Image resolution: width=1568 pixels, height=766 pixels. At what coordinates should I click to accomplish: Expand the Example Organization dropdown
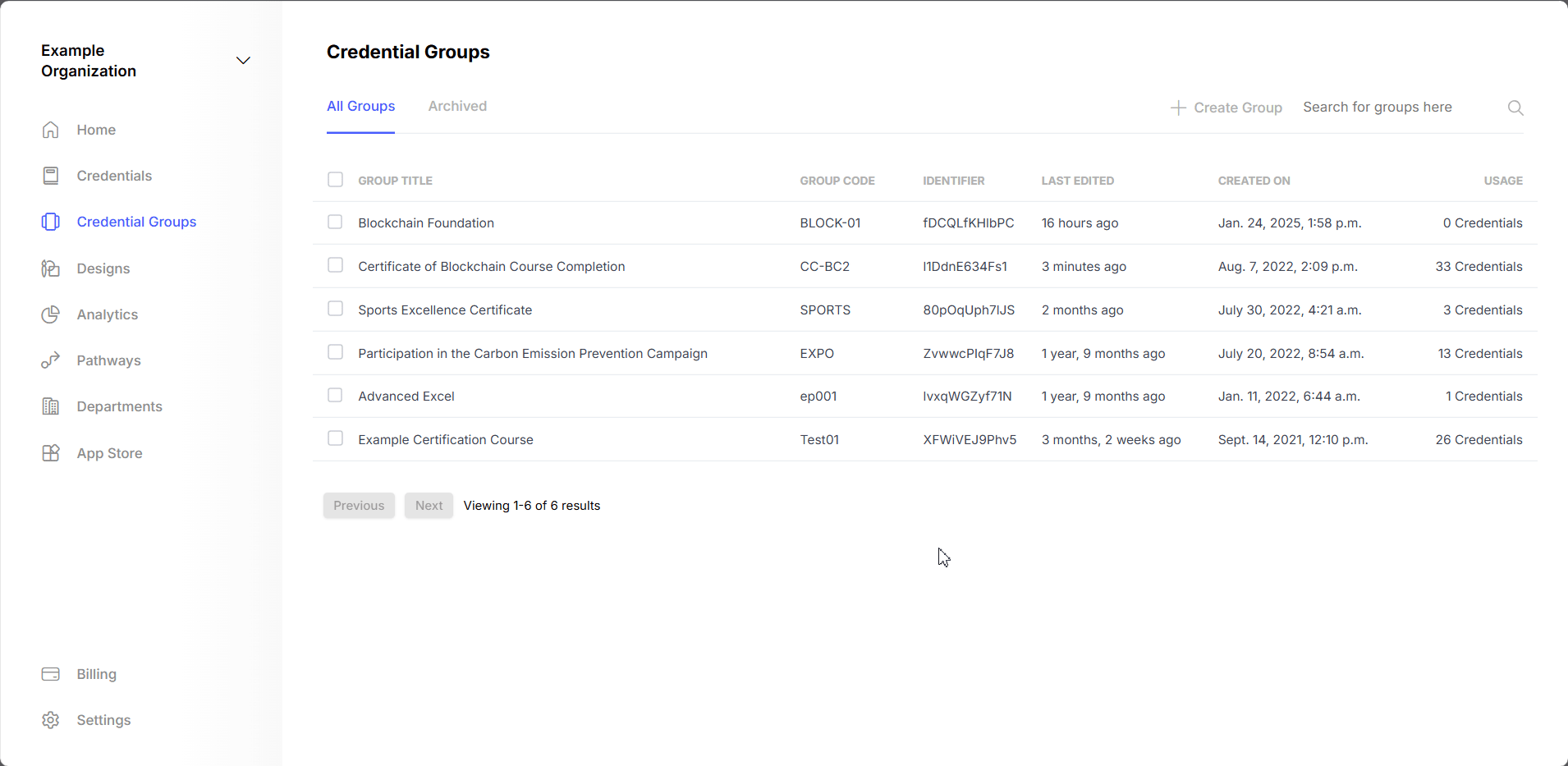point(242,60)
